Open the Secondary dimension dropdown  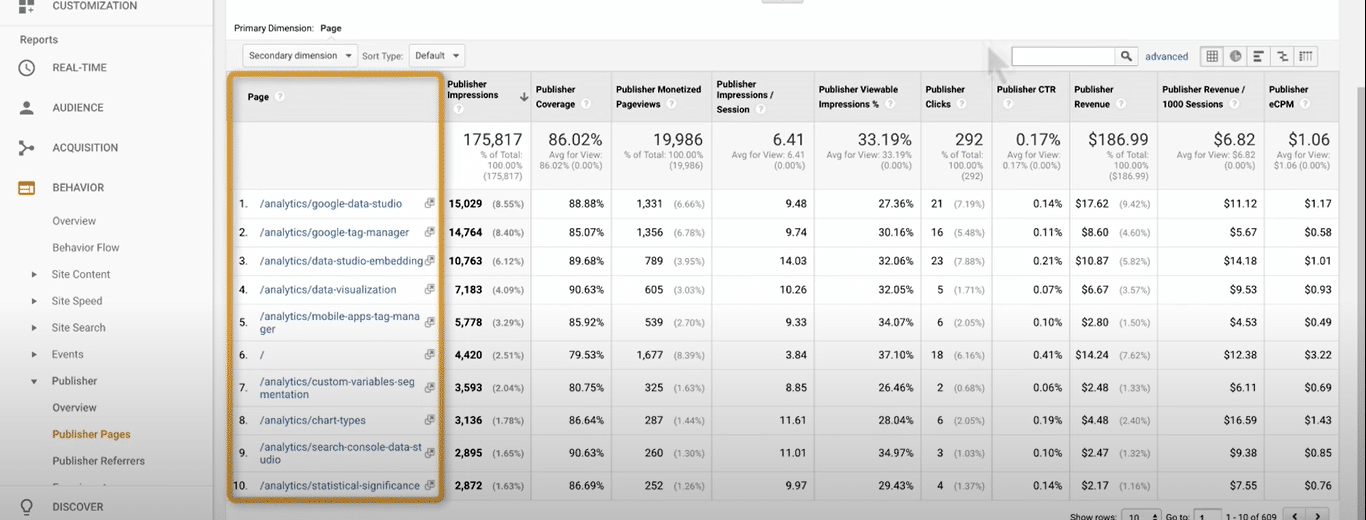pyautogui.click(x=300, y=56)
